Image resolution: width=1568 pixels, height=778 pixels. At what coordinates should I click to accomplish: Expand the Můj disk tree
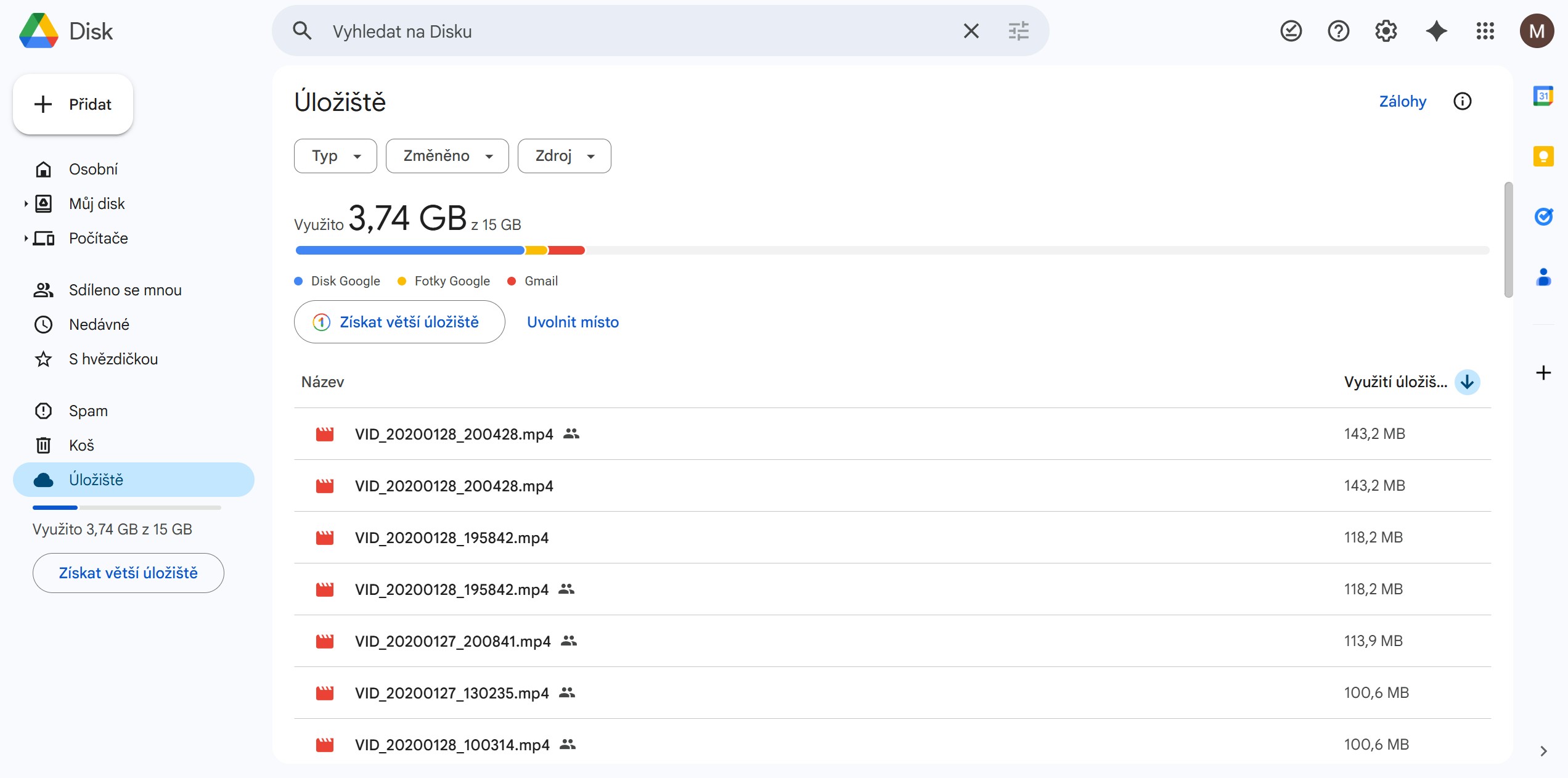26,203
